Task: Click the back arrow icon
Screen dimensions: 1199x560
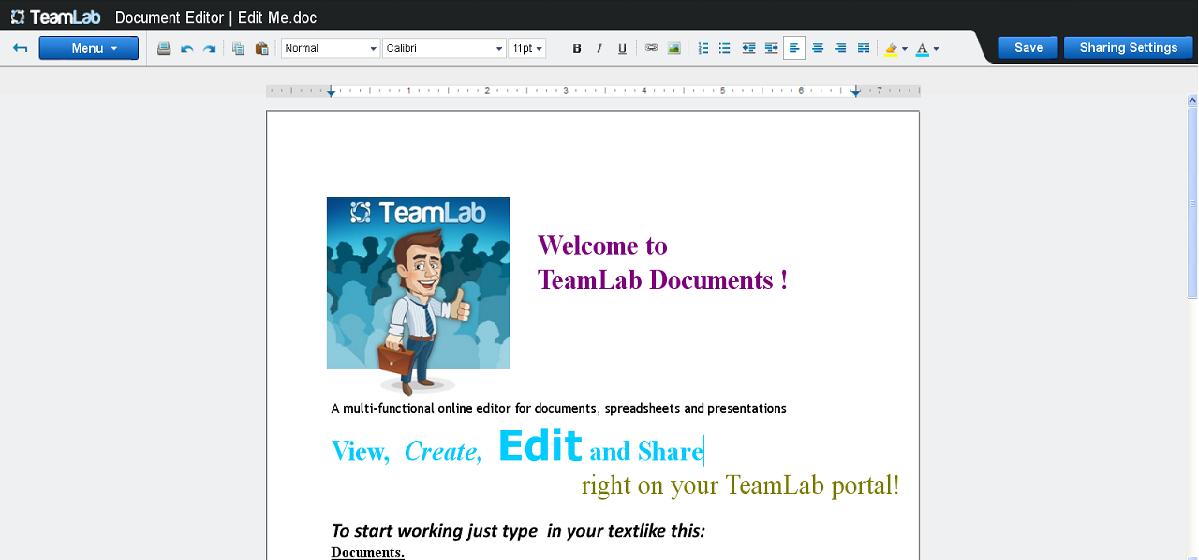Action: [21, 48]
